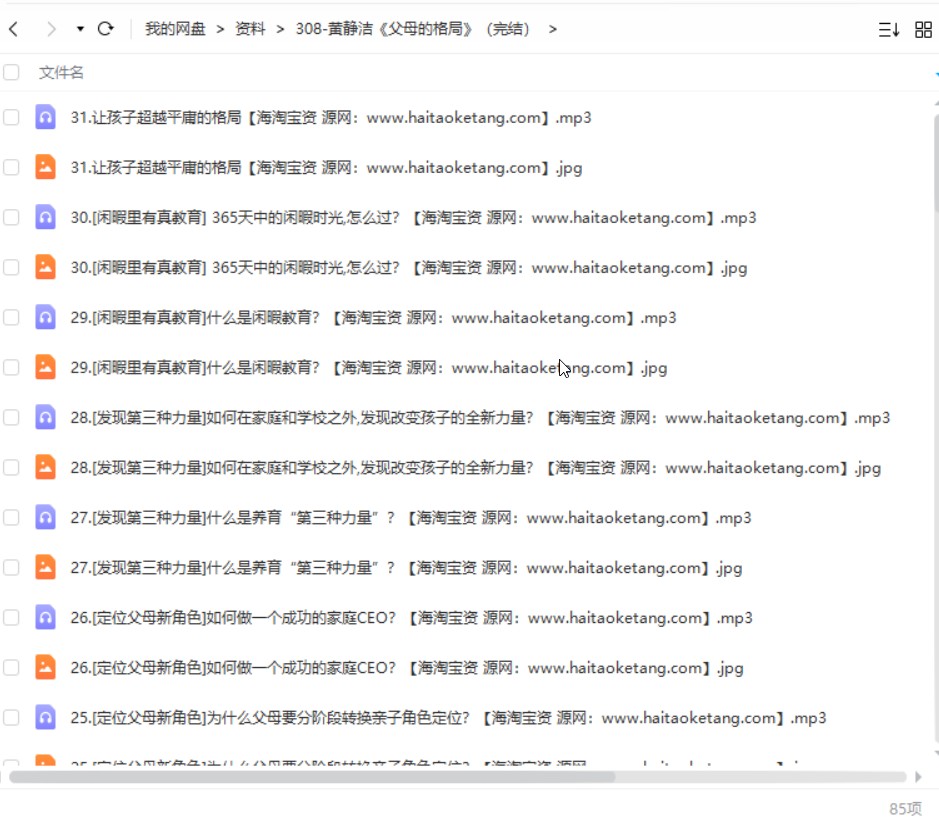Select 26.如何做一个成功的家庭CEO .jpg name
This screenshot has width=939, height=821.
tap(407, 668)
